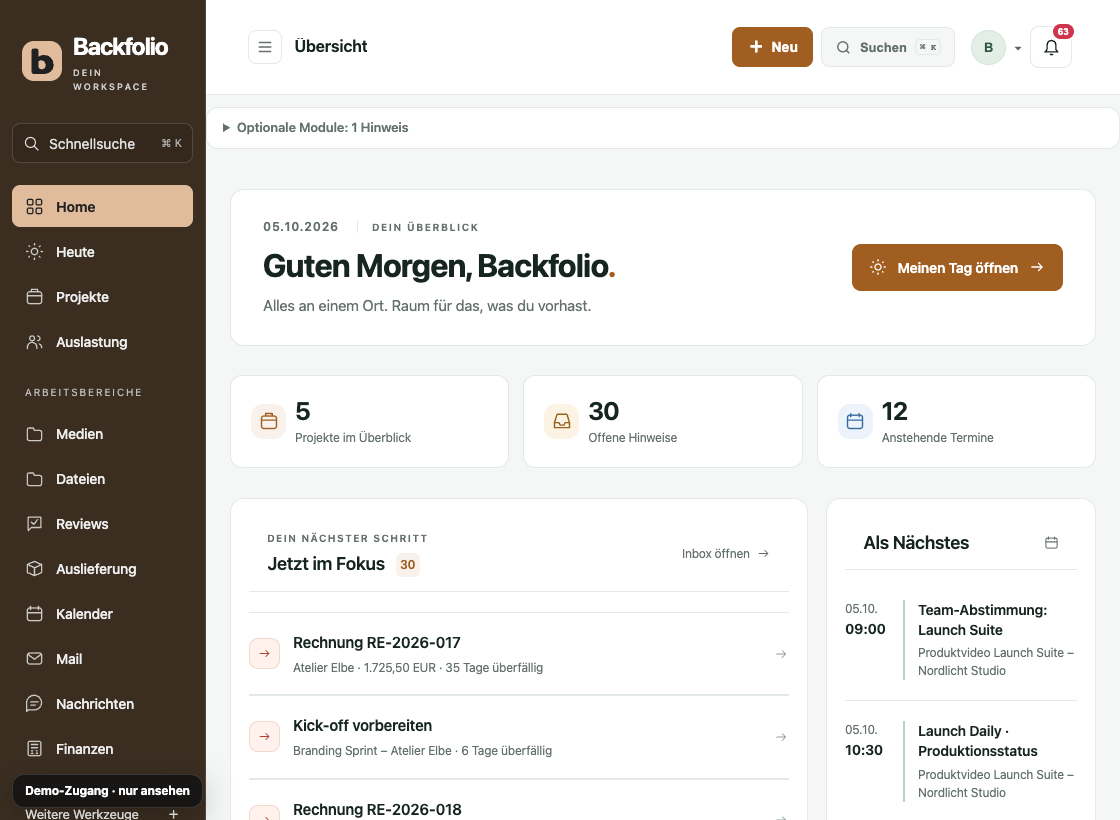Click the Home grid icon

click(34, 206)
